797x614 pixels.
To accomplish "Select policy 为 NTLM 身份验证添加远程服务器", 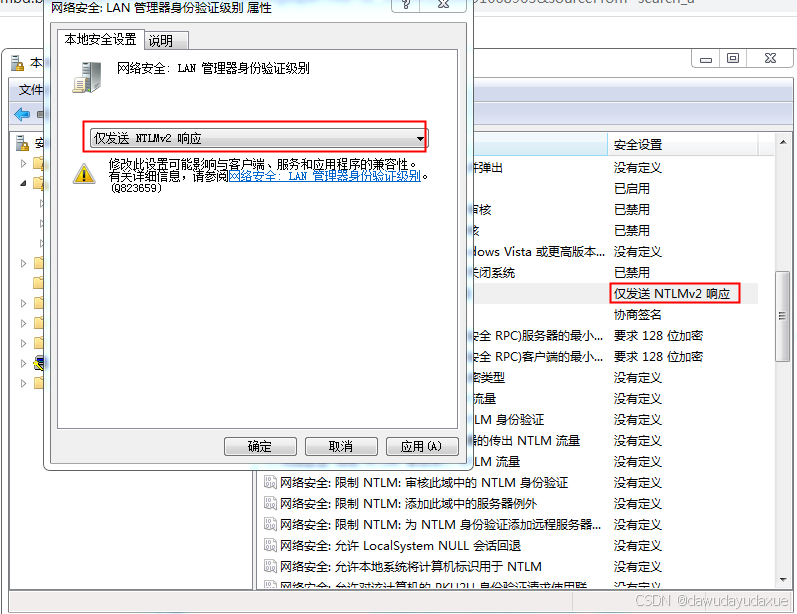I will click(x=440, y=525).
